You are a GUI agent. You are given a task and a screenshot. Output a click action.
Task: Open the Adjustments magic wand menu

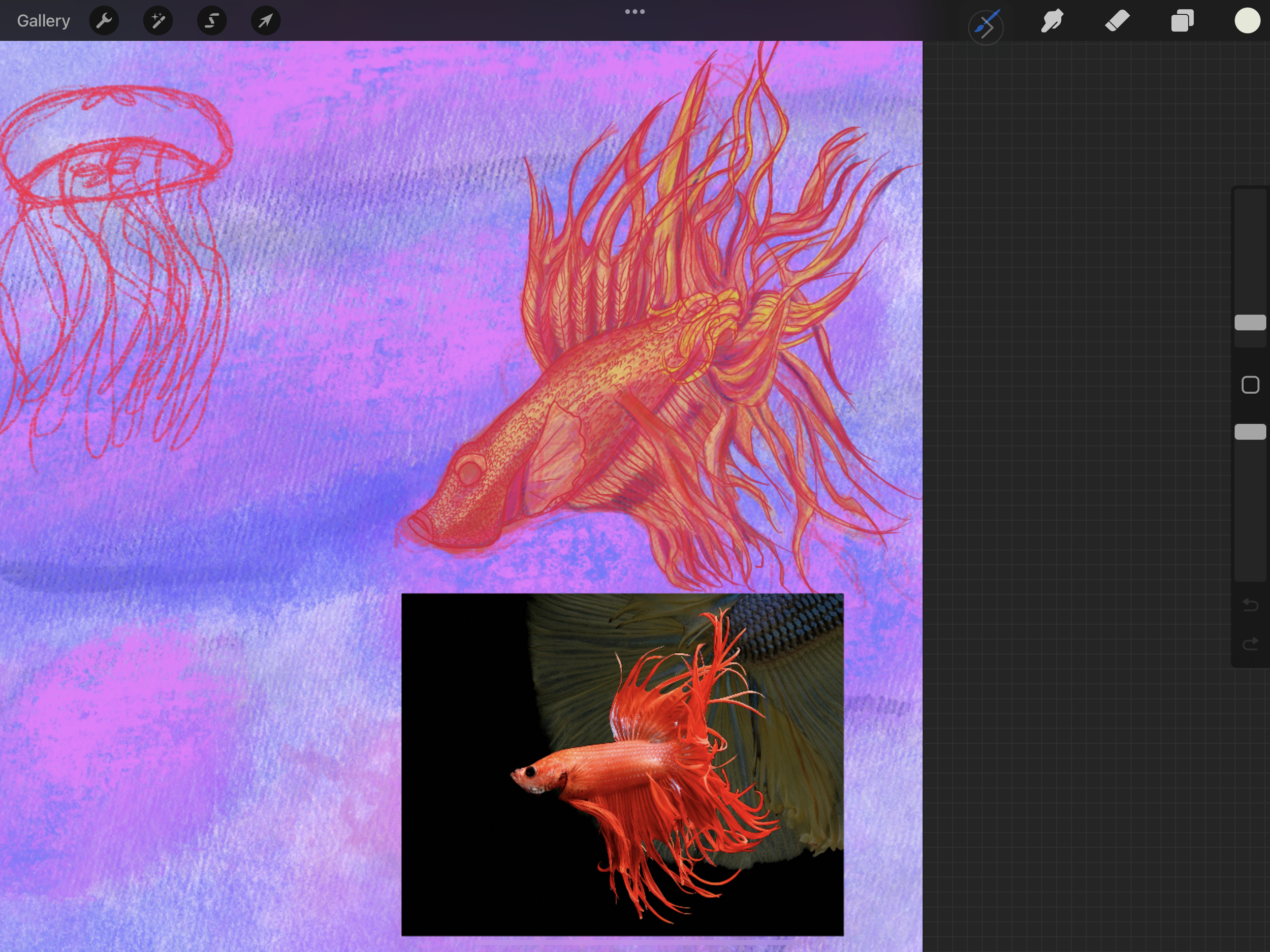pos(158,21)
